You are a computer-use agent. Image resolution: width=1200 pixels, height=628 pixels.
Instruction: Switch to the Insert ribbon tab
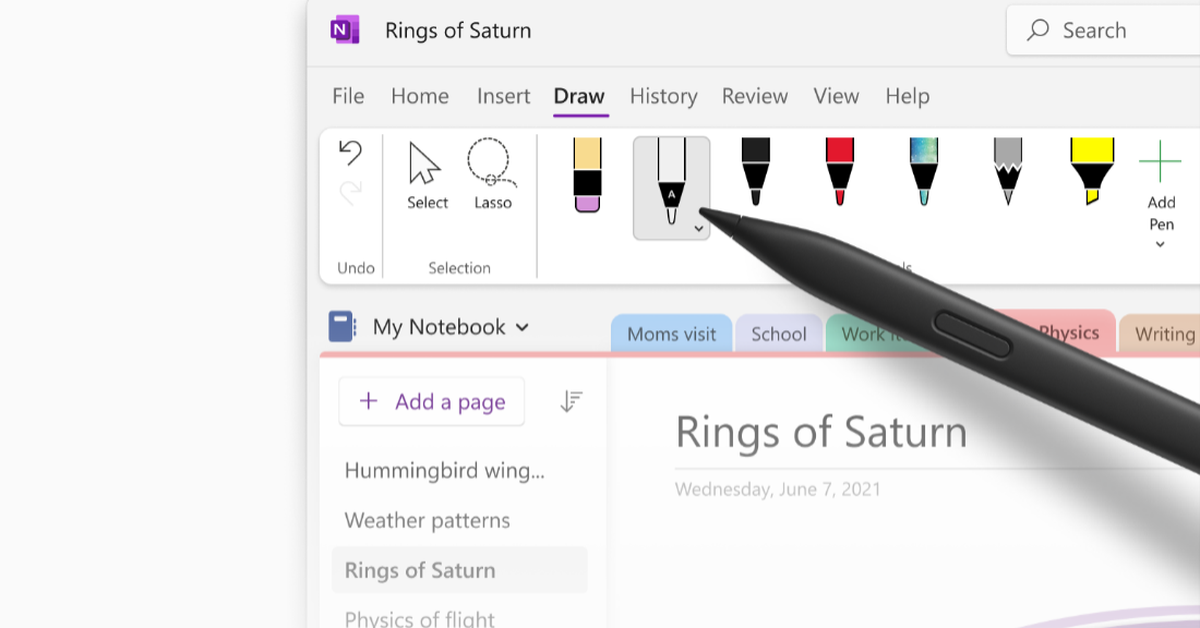[x=503, y=96]
